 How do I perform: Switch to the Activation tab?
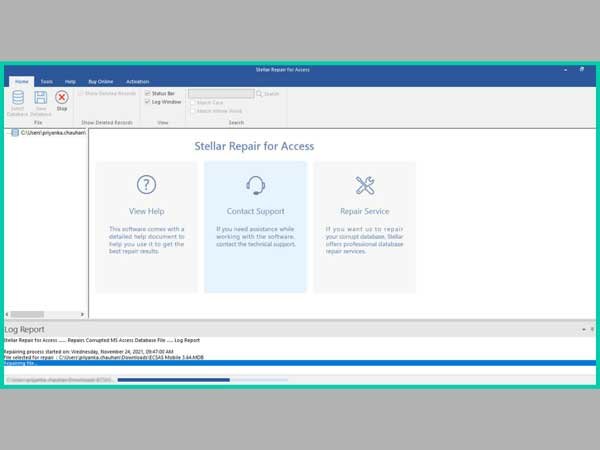coord(137,82)
